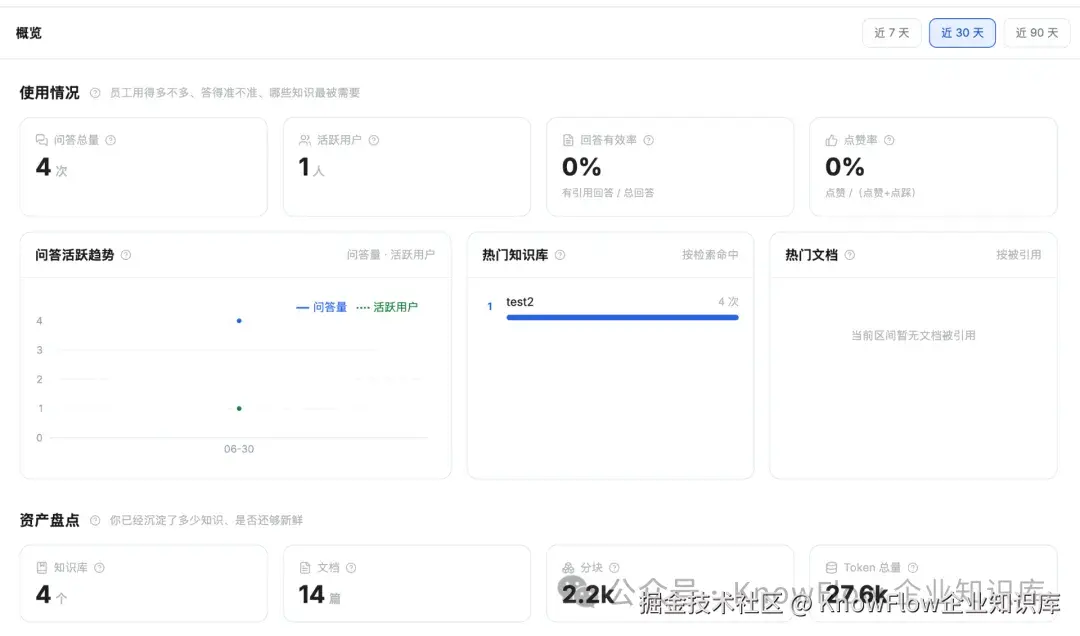Click the 按被引用 label
The image size is (1080, 636).
(x=1018, y=255)
